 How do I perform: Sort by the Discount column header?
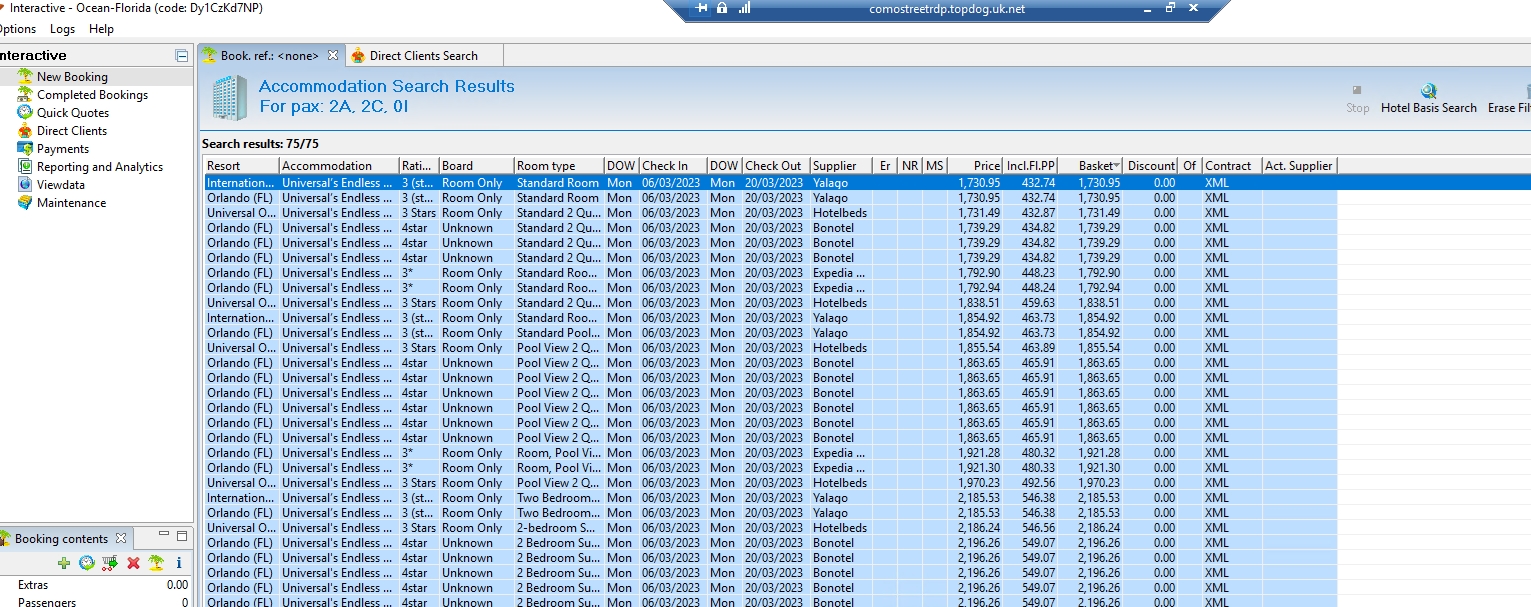pos(1151,166)
